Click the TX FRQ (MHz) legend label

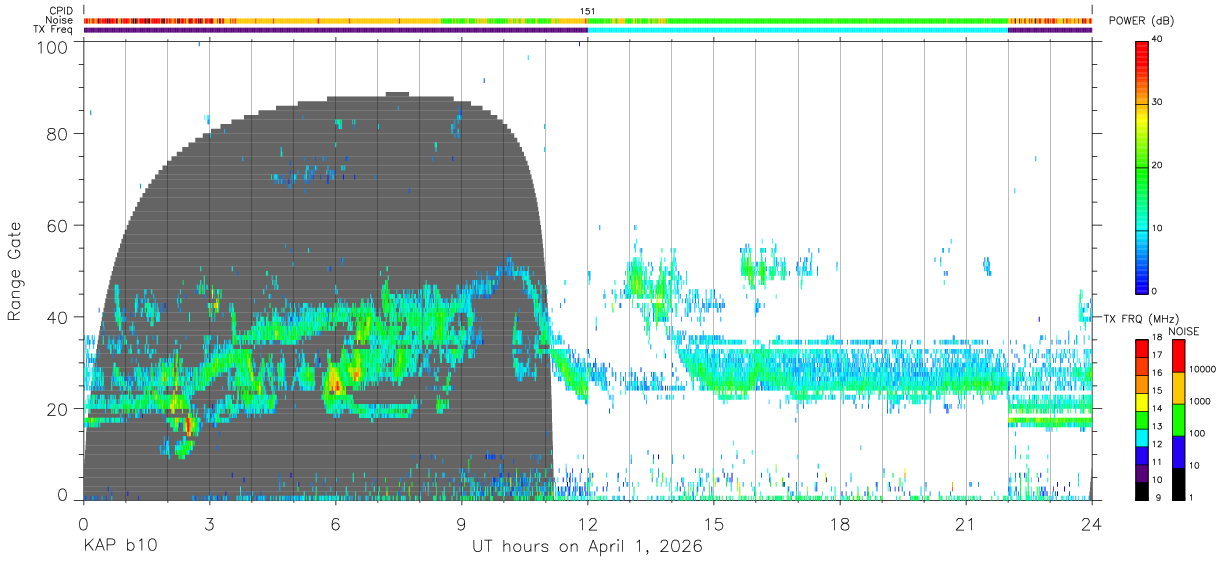pyautogui.click(x=1142, y=318)
